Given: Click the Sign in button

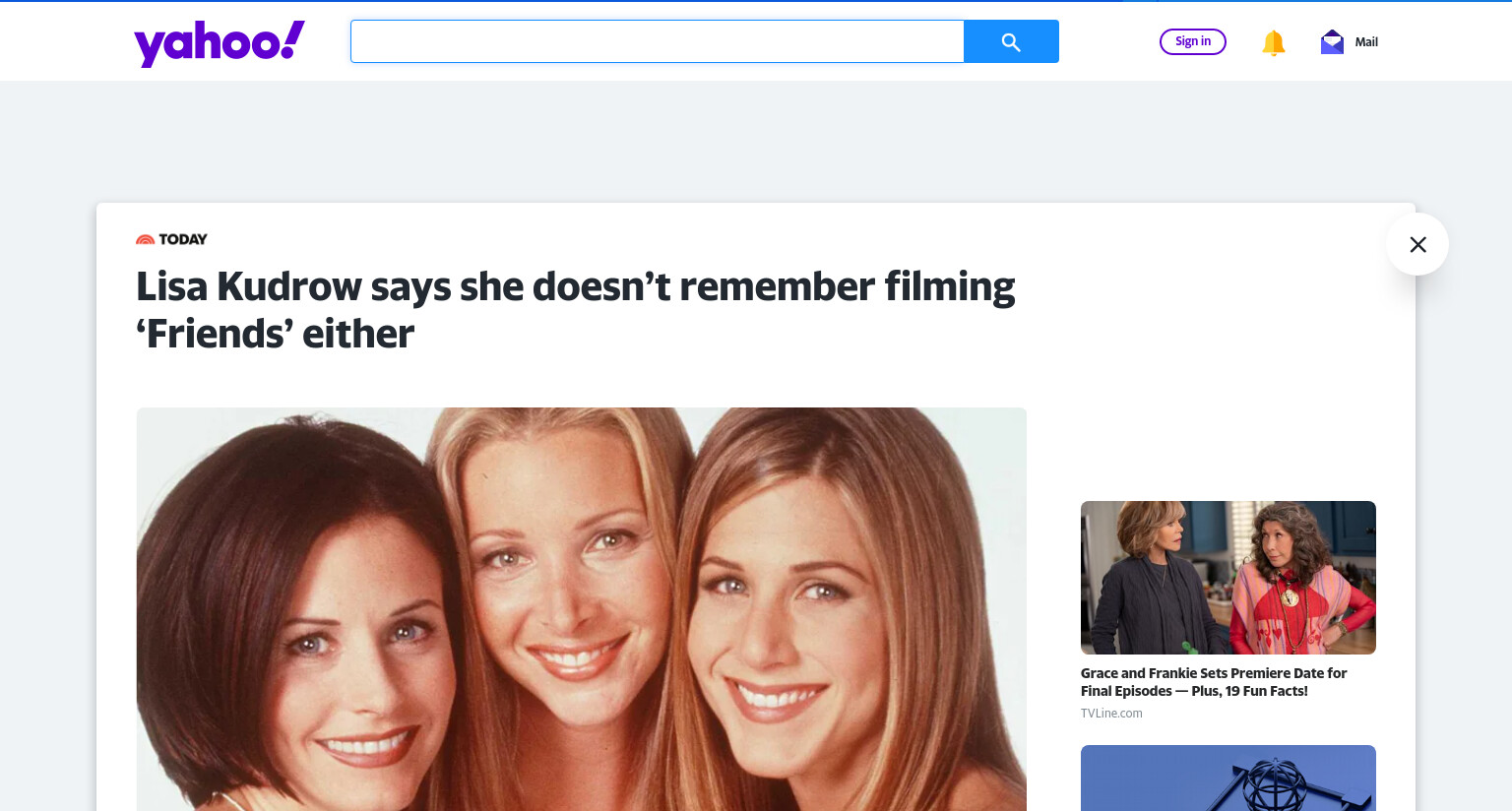Looking at the screenshot, I should point(1193,41).
